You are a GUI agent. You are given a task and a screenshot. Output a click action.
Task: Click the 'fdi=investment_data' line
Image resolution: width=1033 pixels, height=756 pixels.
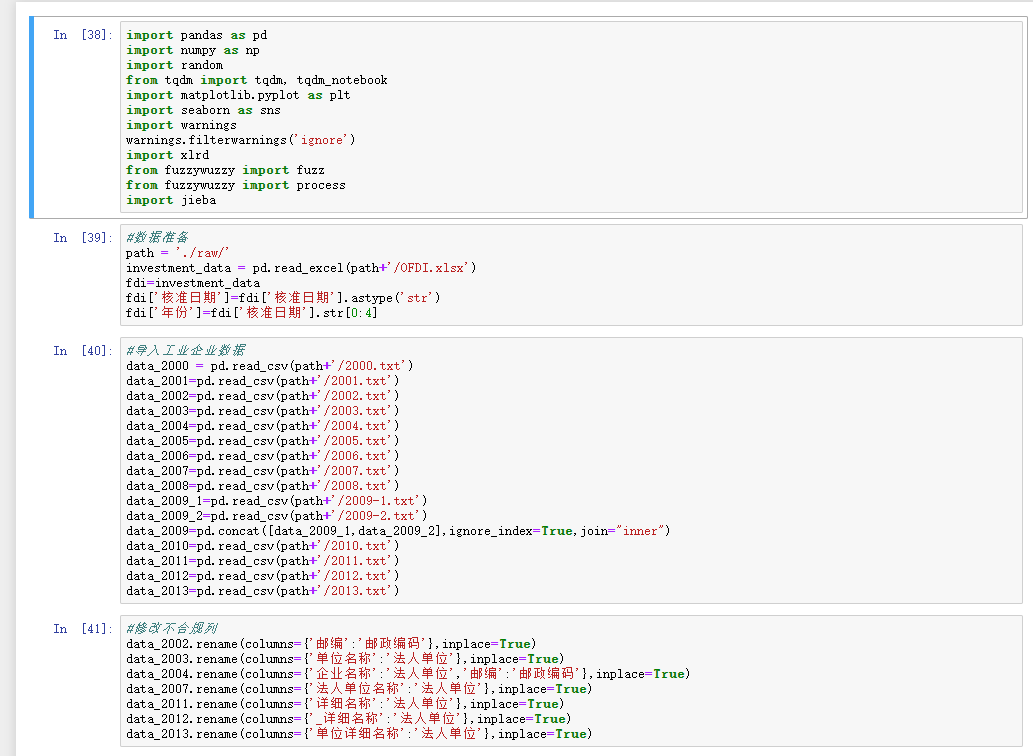(193, 283)
